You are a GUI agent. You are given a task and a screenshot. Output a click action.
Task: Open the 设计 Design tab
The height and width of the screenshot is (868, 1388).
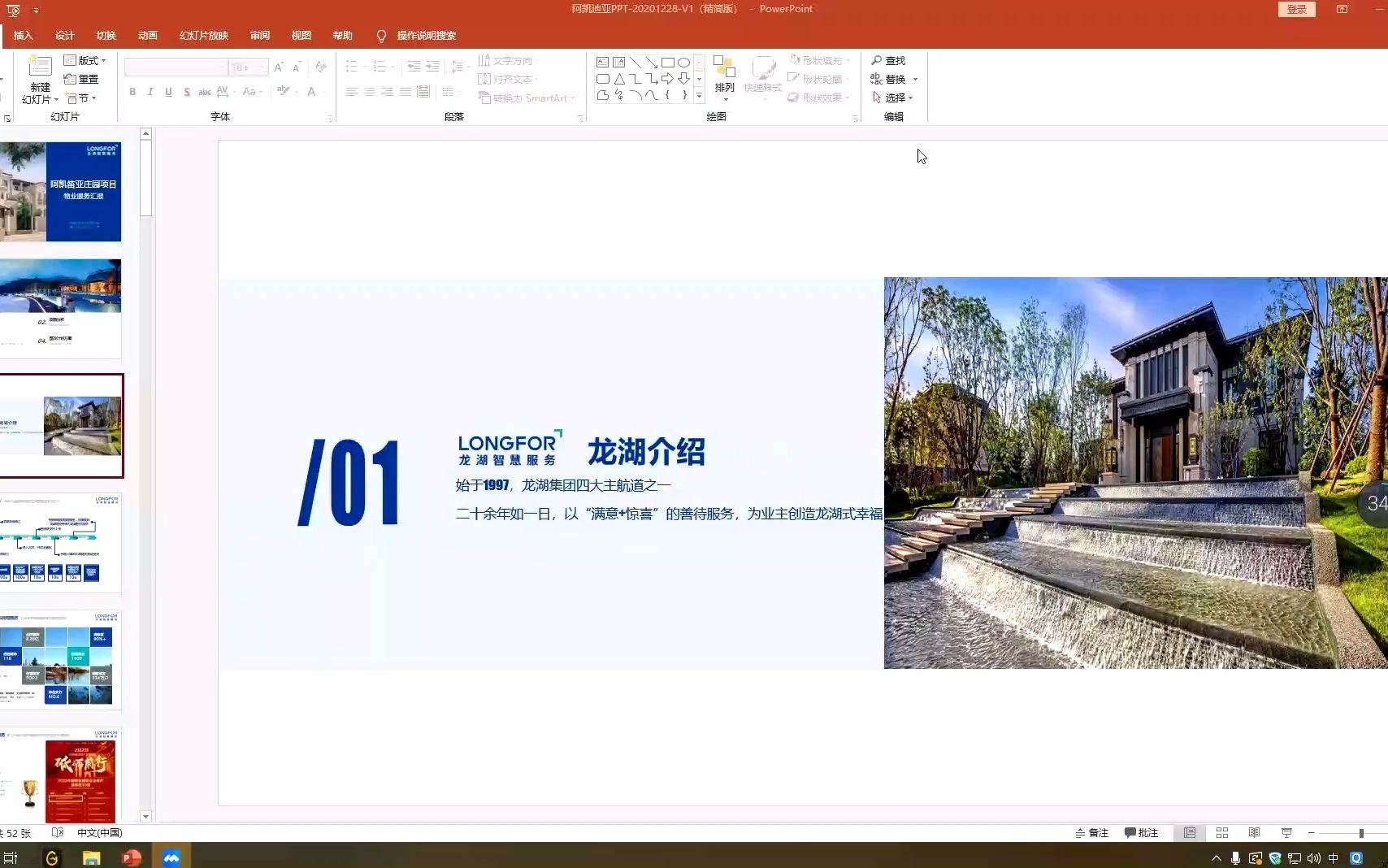65,36
